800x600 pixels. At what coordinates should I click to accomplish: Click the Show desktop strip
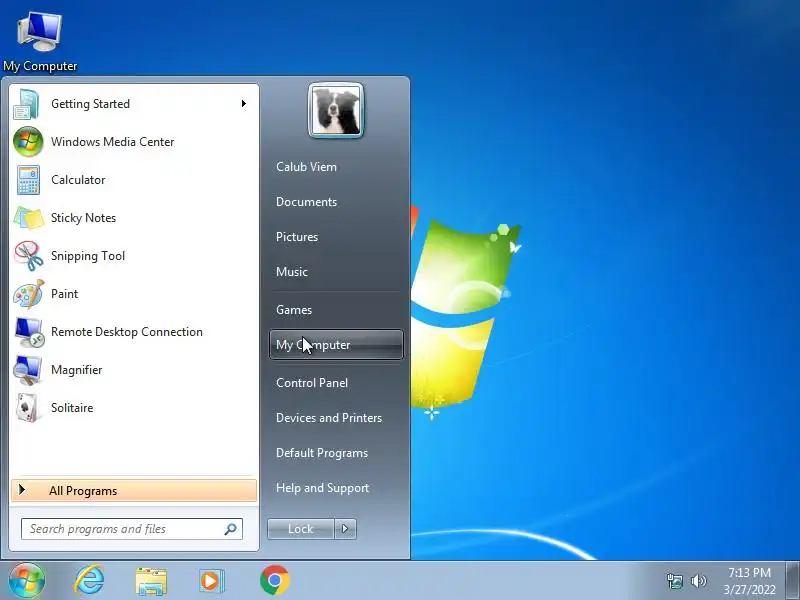coord(792,581)
